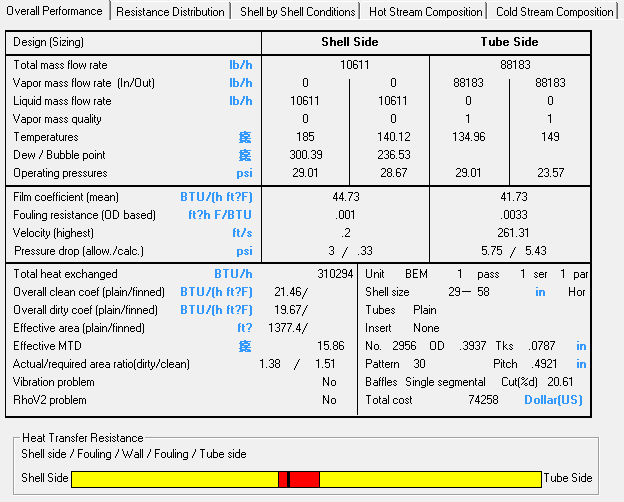The width and height of the screenshot is (624, 502).
Task: Select tube fouling resistance value .0033
Action: point(514,215)
